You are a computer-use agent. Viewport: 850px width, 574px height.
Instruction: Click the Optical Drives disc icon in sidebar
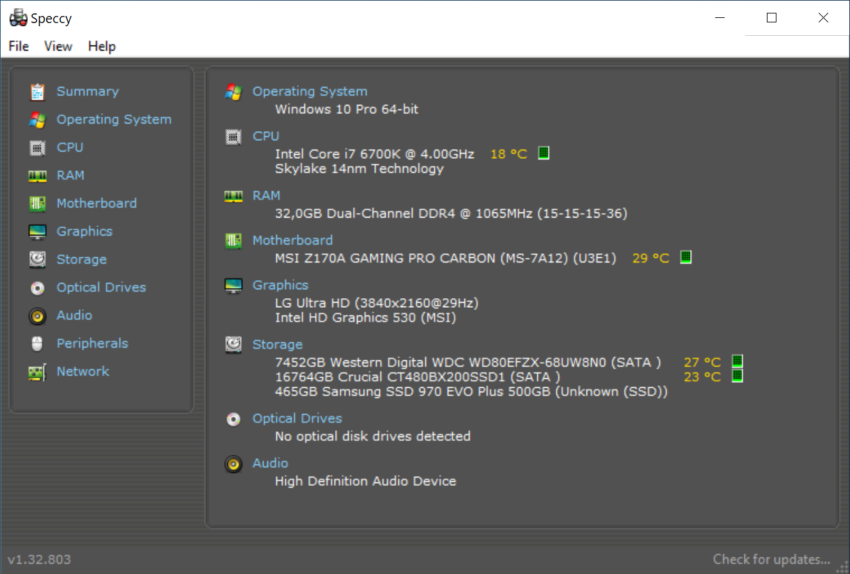pyautogui.click(x=38, y=288)
